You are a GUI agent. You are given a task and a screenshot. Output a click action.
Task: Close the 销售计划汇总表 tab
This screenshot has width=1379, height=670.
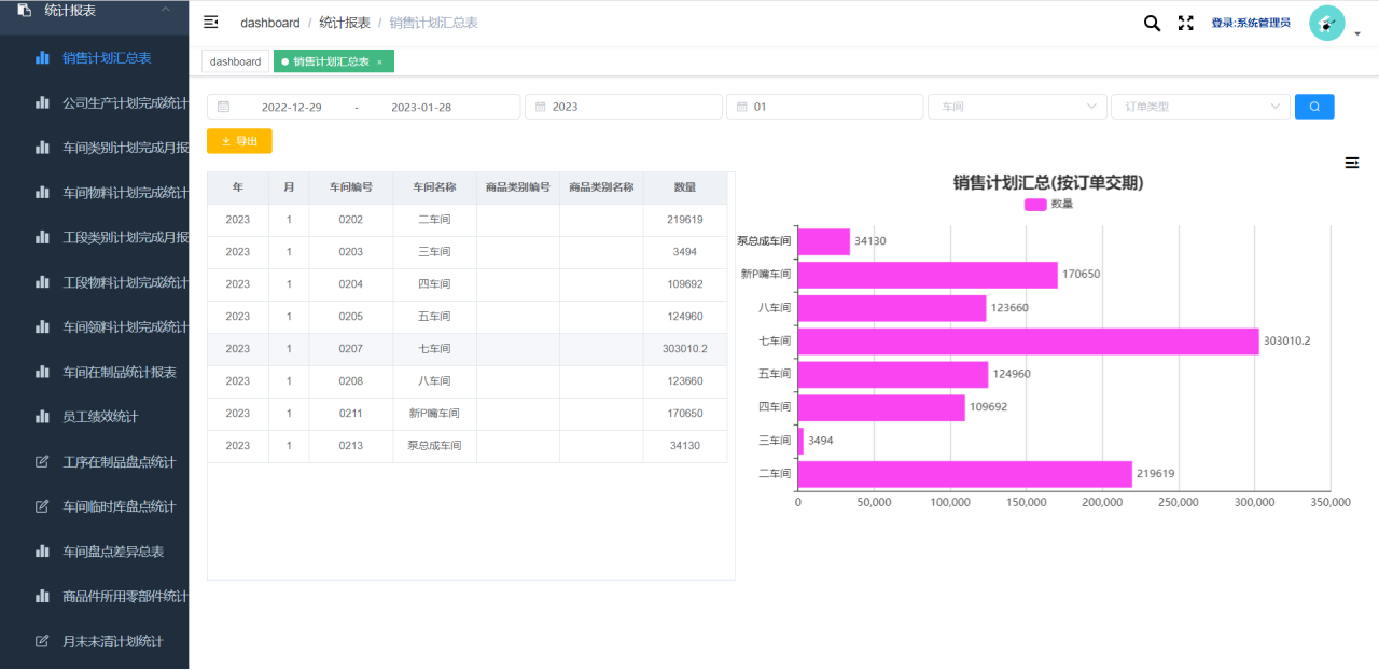coord(379,62)
